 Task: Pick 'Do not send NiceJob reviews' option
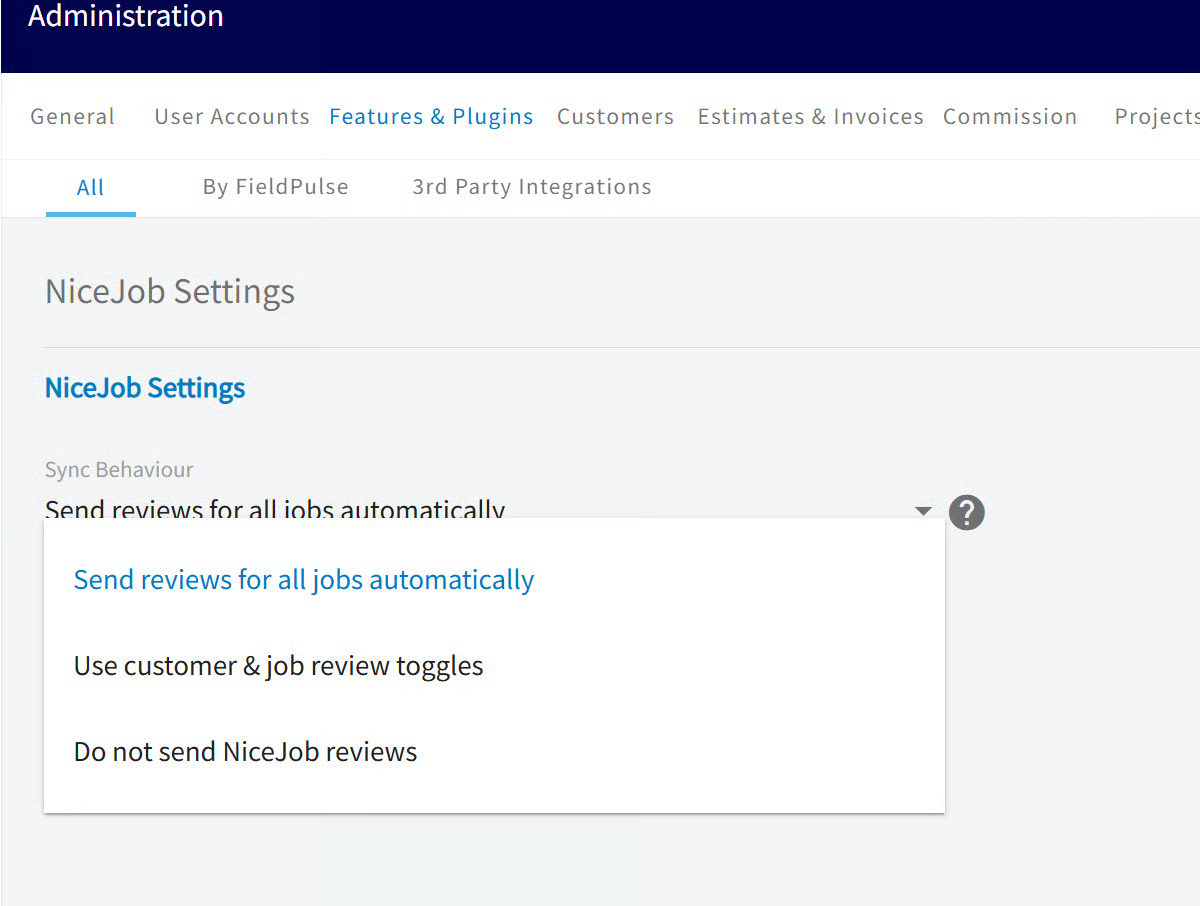[494, 752]
